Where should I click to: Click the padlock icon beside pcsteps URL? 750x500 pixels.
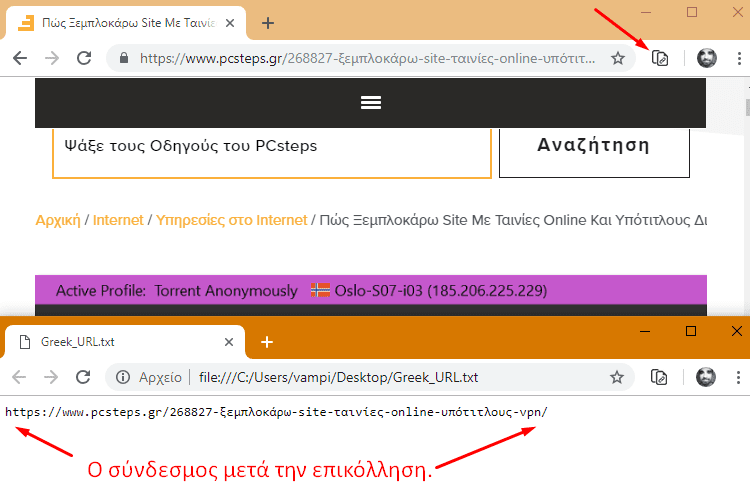(x=124, y=58)
